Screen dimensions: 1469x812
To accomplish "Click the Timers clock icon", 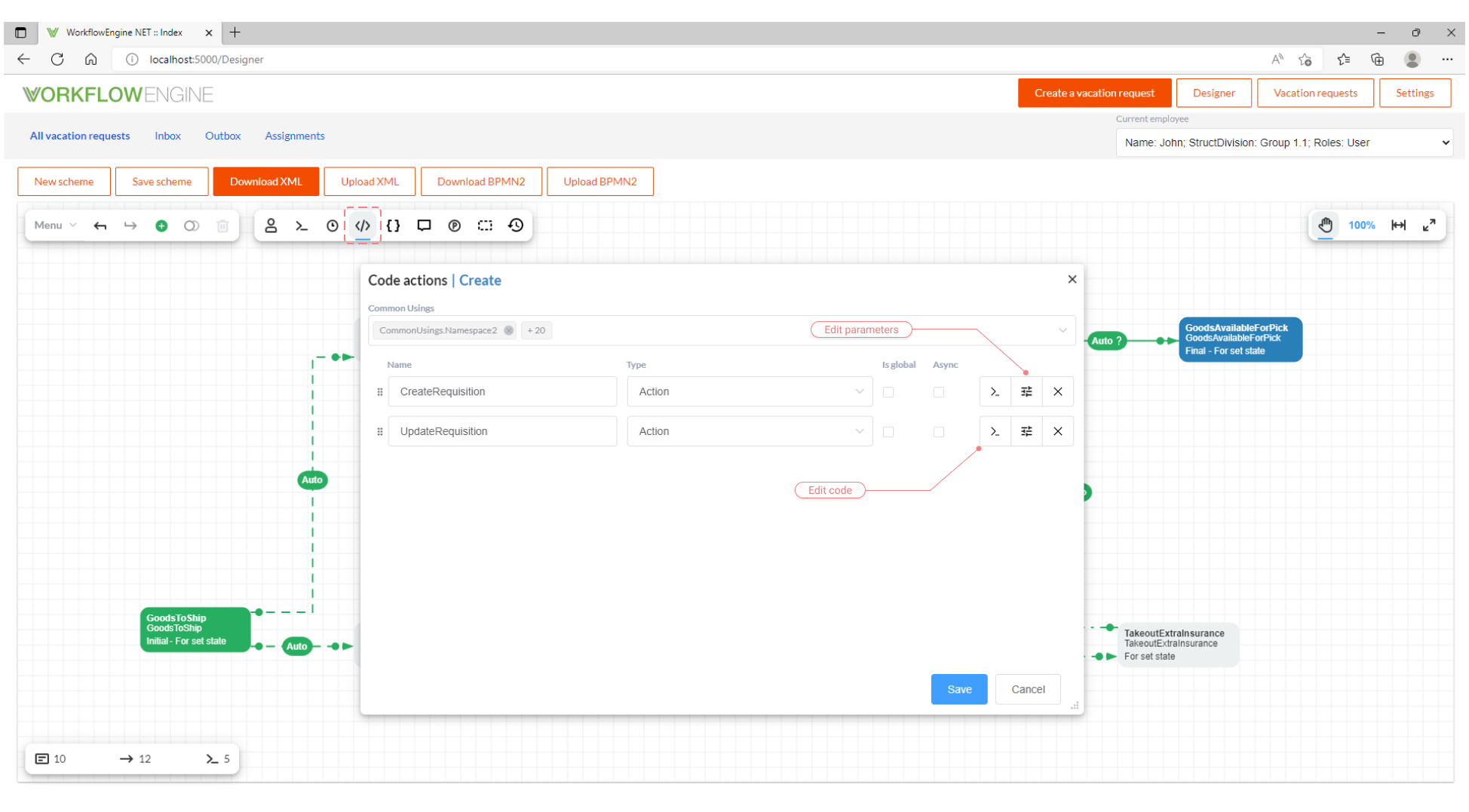I will [332, 225].
